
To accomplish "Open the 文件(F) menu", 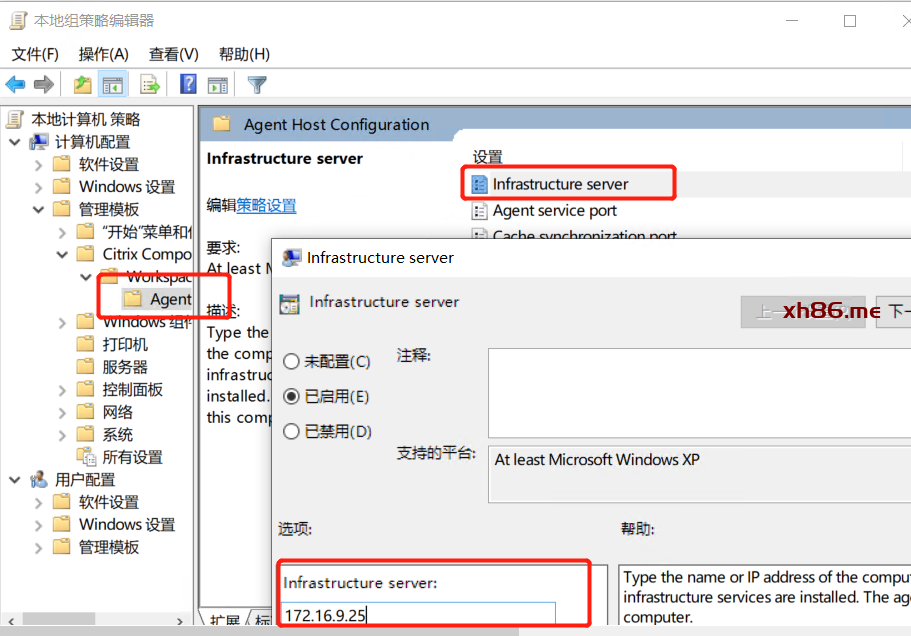I will [x=35, y=54].
